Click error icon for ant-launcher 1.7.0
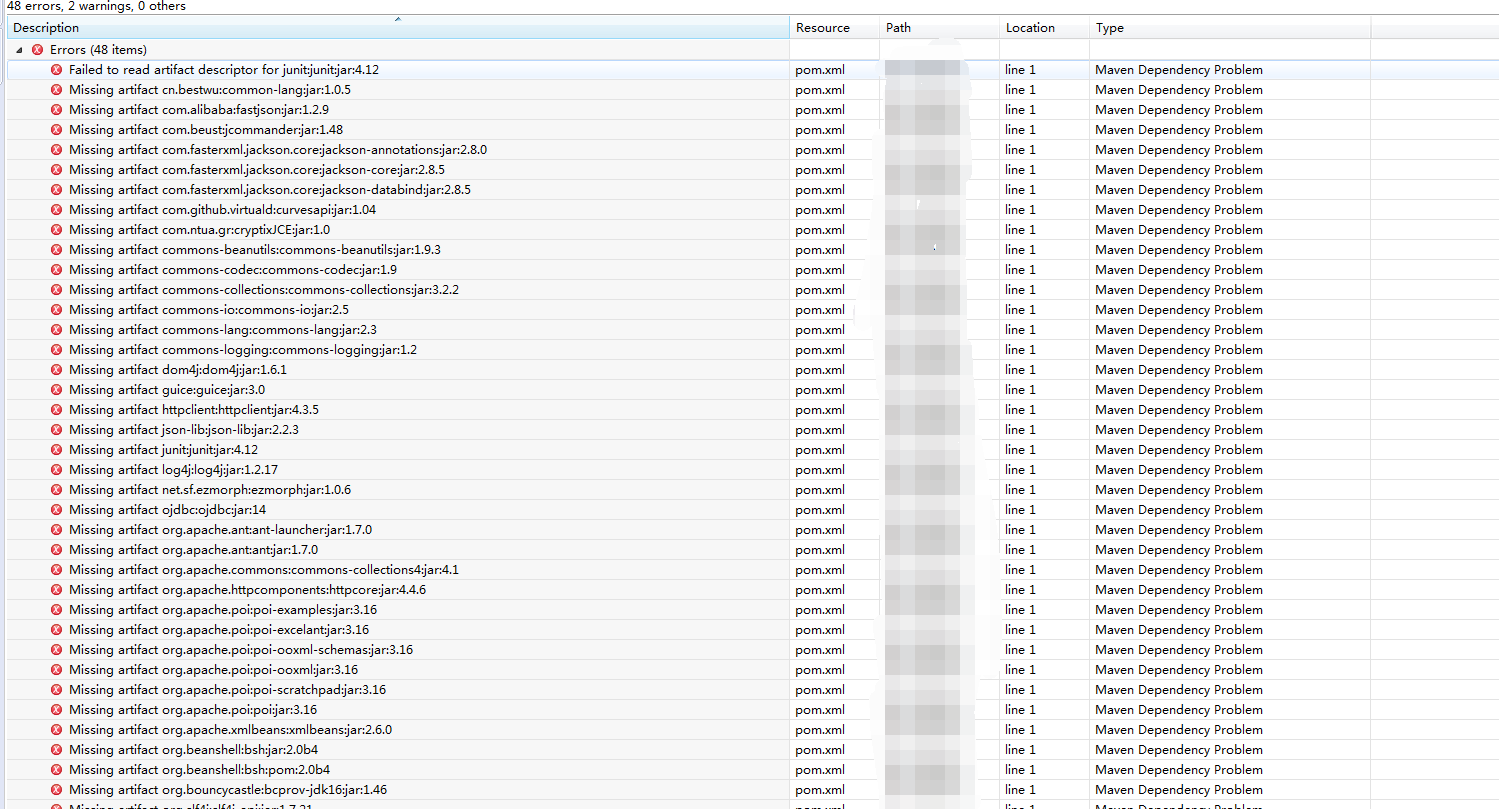Viewport: 1499px width, 809px height. click(57, 530)
